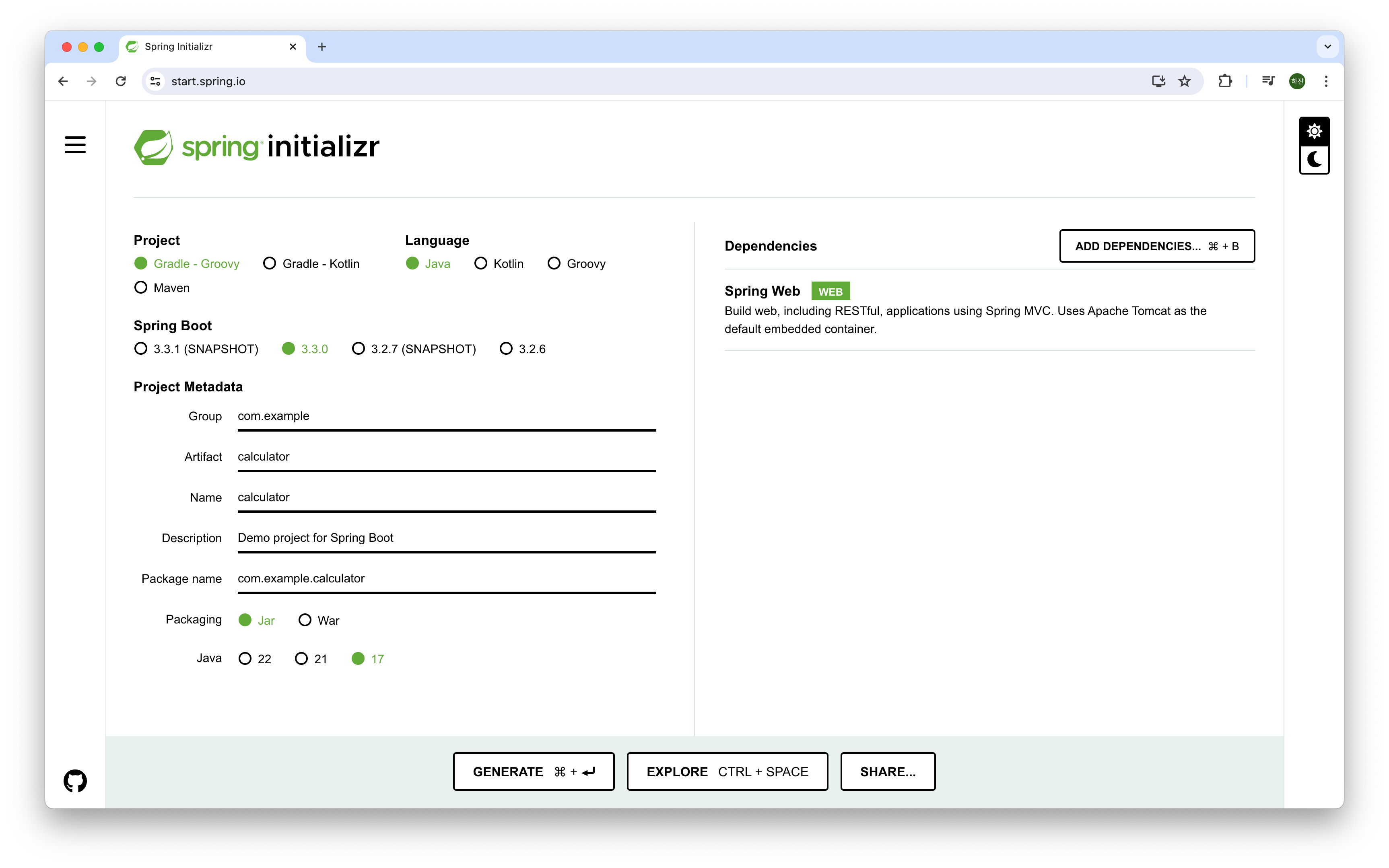Click the Explore button
The height and width of the screenshot is (868, 1389).
tap(727, 771)
